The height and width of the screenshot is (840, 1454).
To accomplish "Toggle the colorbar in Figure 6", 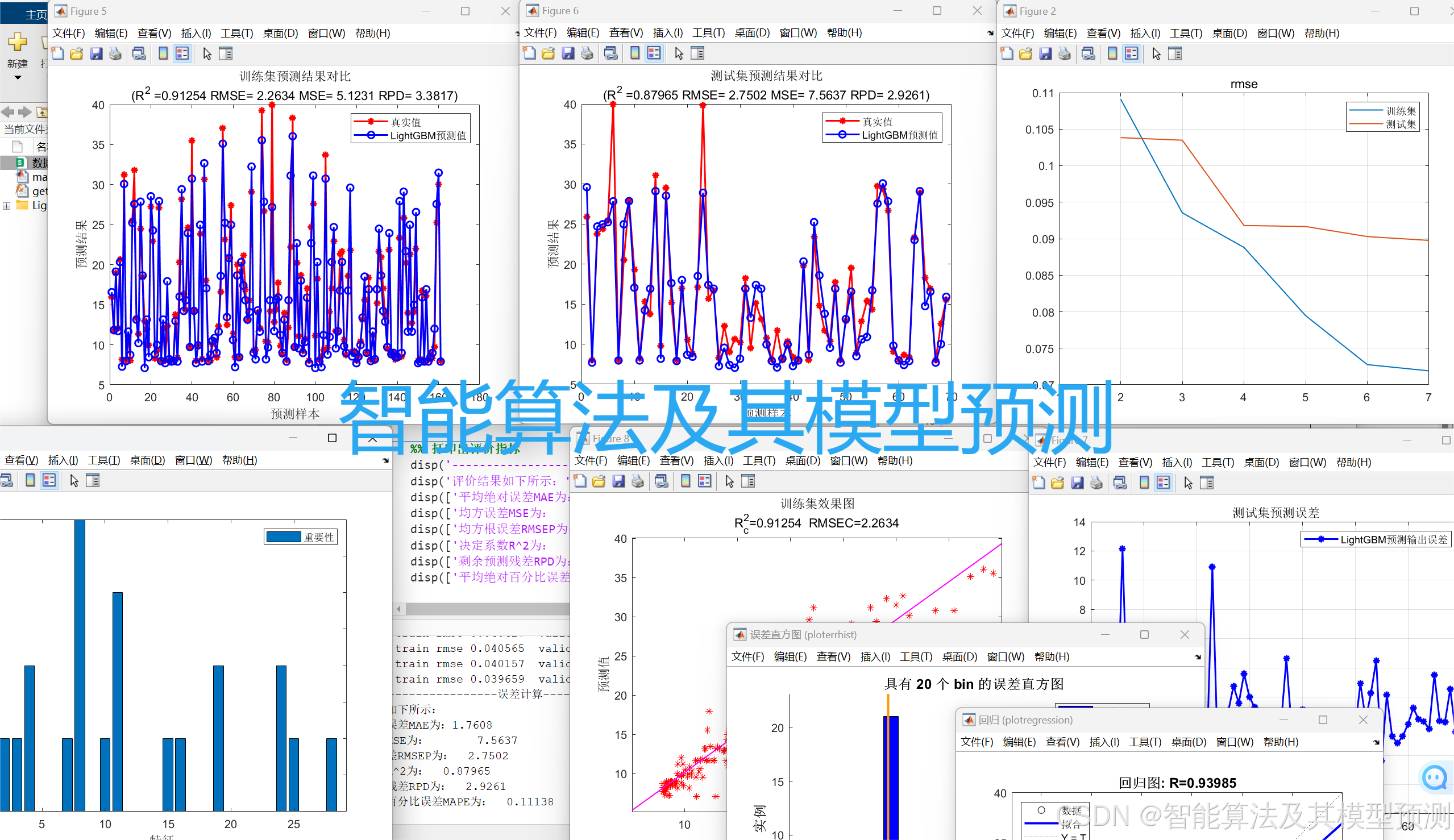I will click(635, 53).
